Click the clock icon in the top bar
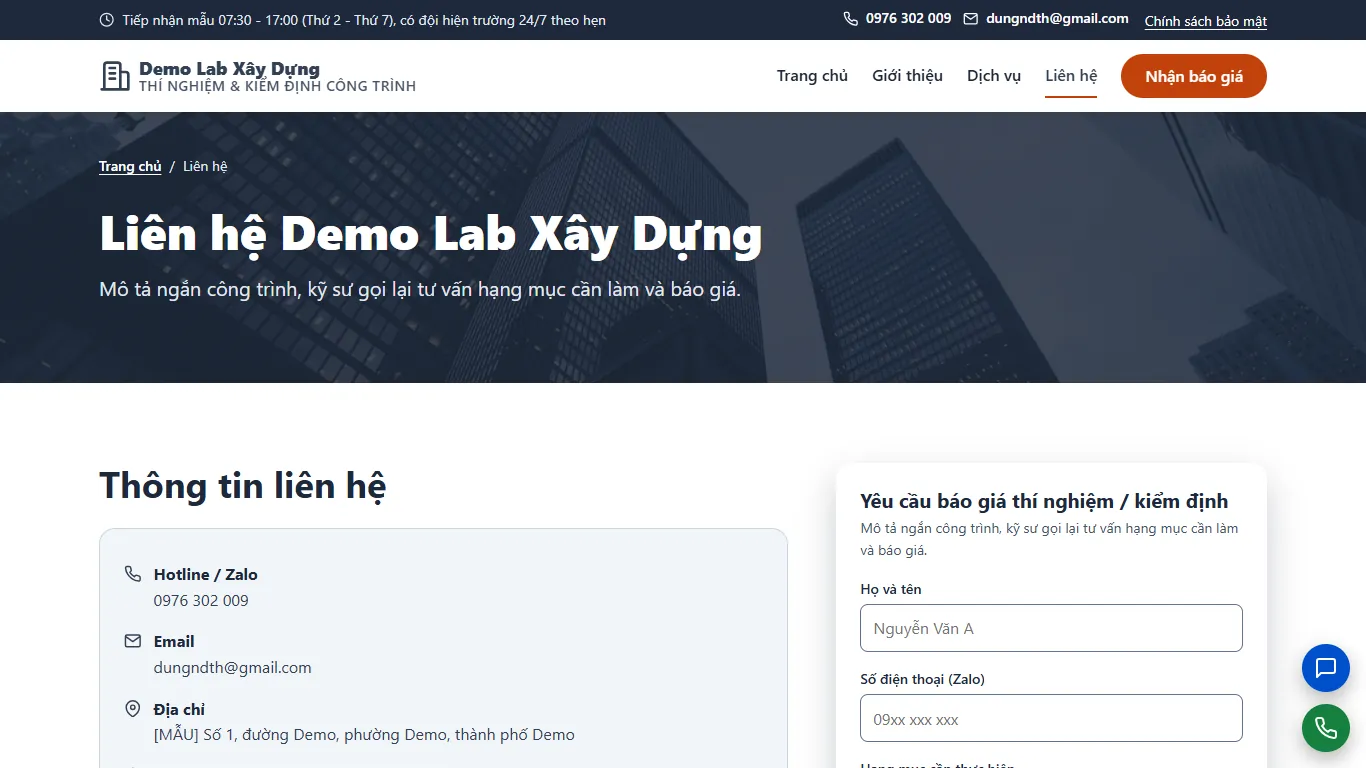 (107, 20)
